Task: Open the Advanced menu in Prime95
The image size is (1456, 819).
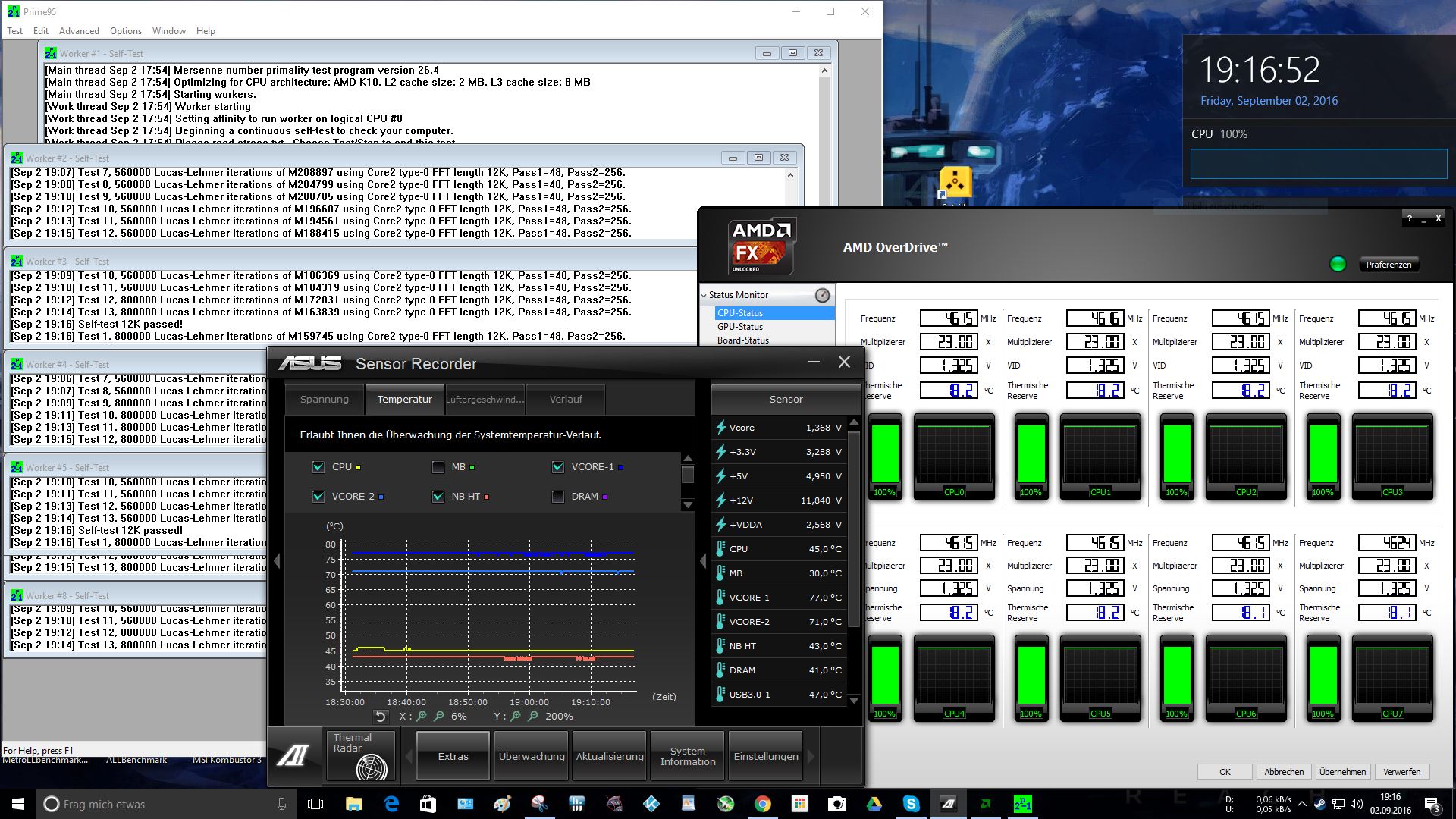Action: point(79,31)
